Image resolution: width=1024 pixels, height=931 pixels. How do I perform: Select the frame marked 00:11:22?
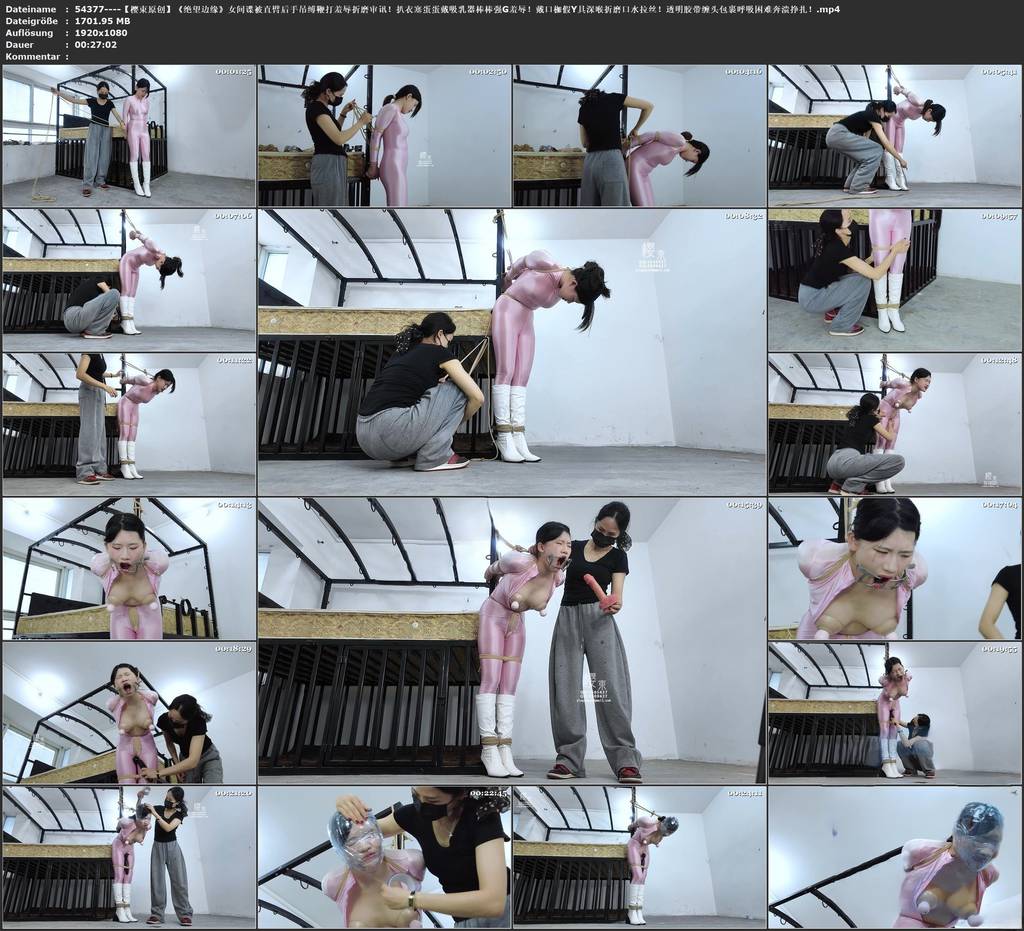[129, 424]
